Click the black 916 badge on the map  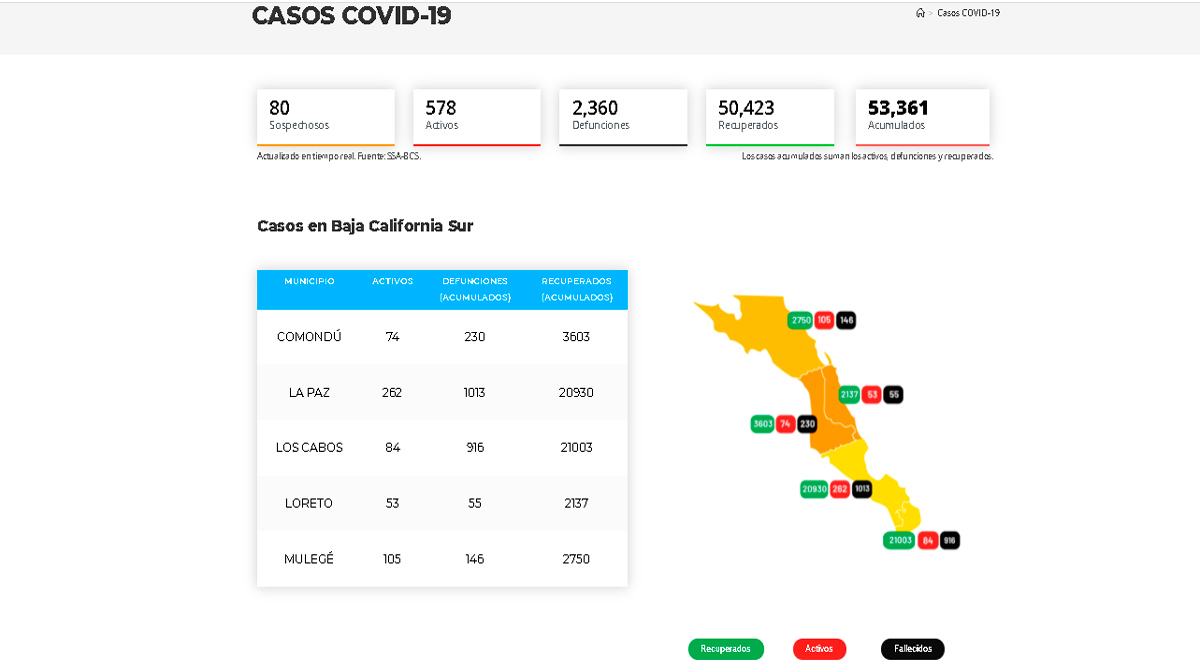pos(950,540)
